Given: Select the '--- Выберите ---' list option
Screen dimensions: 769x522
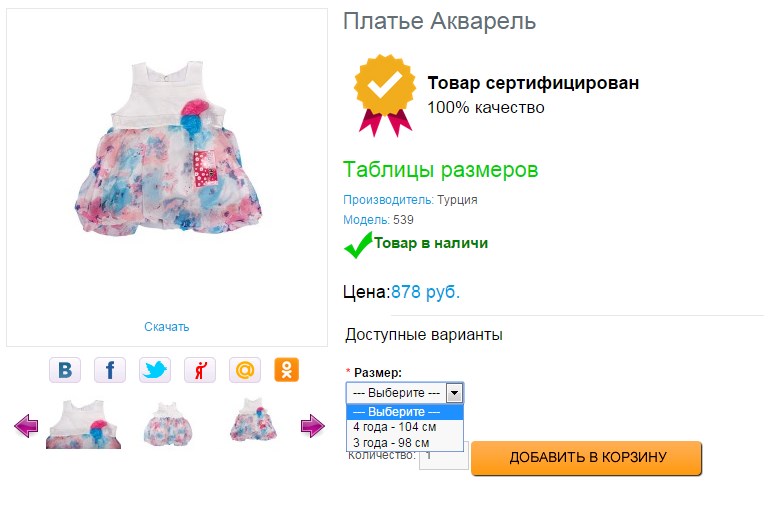Looking at the screenshot, I should [x=397, y=412].
